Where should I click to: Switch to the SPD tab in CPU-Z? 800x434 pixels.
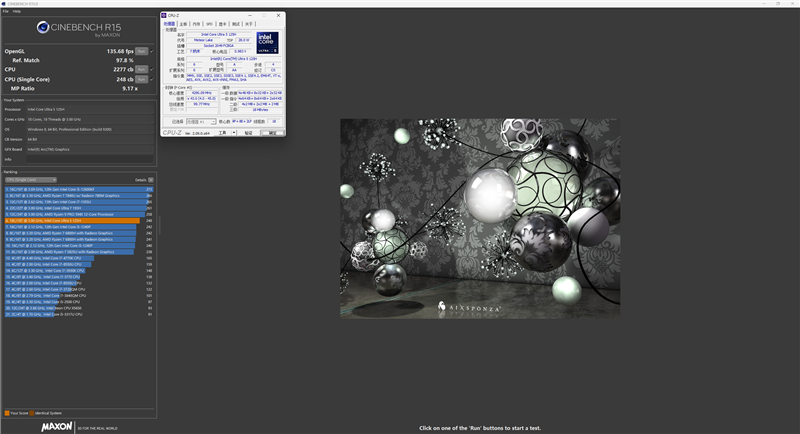pyautogui.click(x=209, y=24)
